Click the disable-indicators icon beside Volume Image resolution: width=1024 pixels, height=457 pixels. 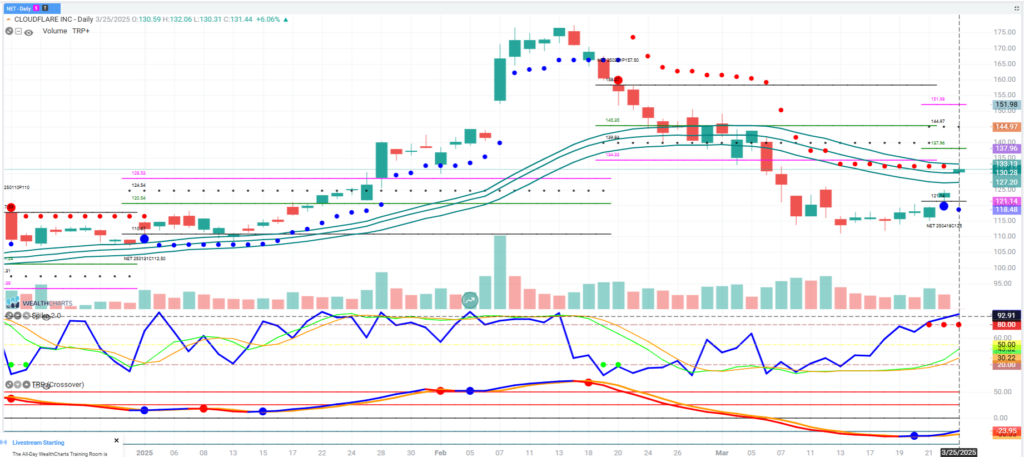(x=8, y=31)
